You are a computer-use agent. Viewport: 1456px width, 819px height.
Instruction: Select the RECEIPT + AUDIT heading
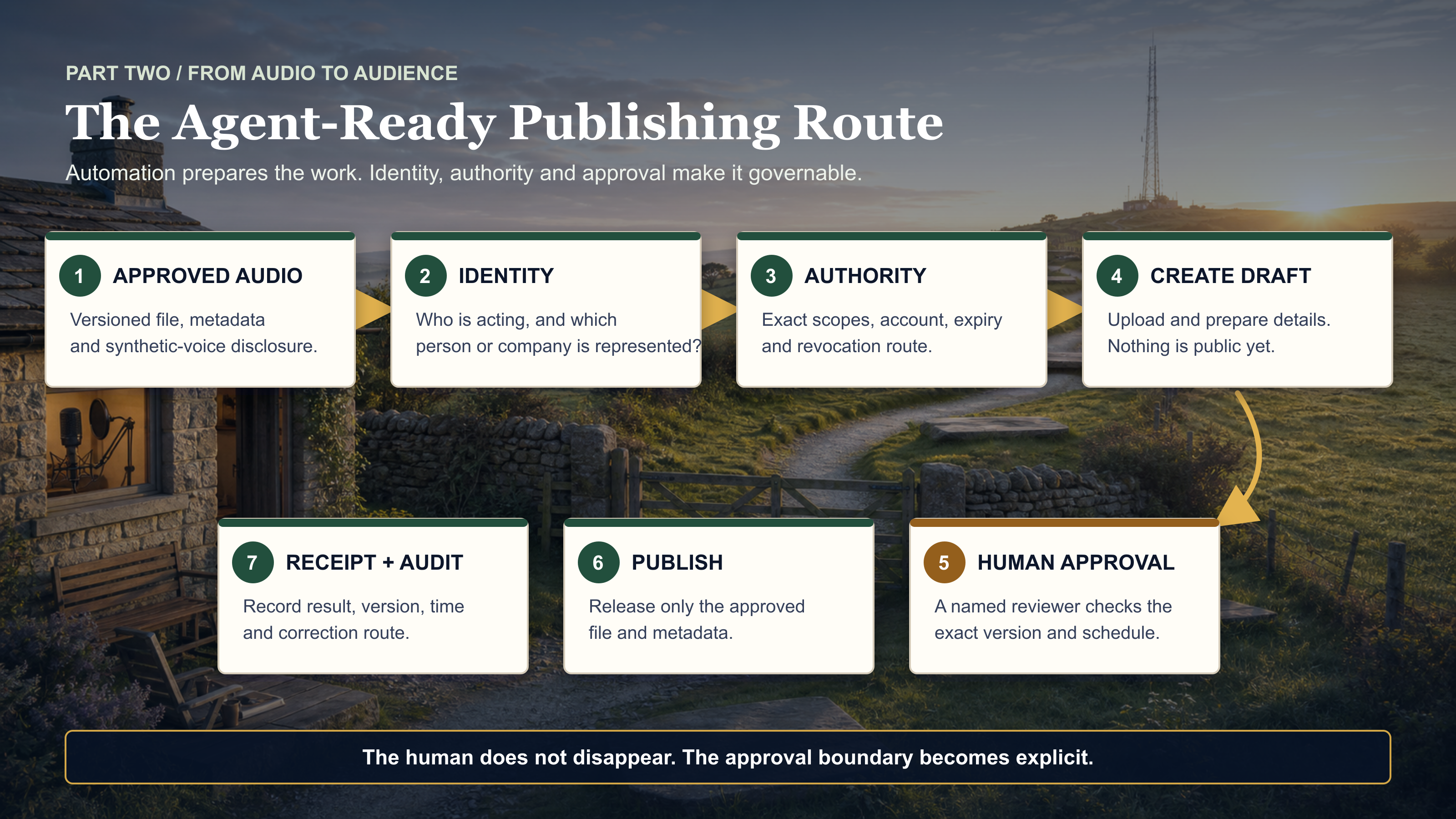pos(374,562)
